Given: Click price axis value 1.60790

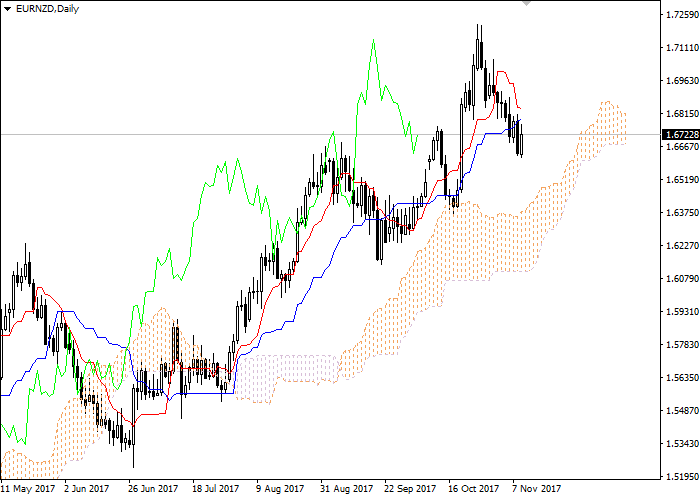Looking at the screenshot, I should pyautogui.click(x=682, y=279).
